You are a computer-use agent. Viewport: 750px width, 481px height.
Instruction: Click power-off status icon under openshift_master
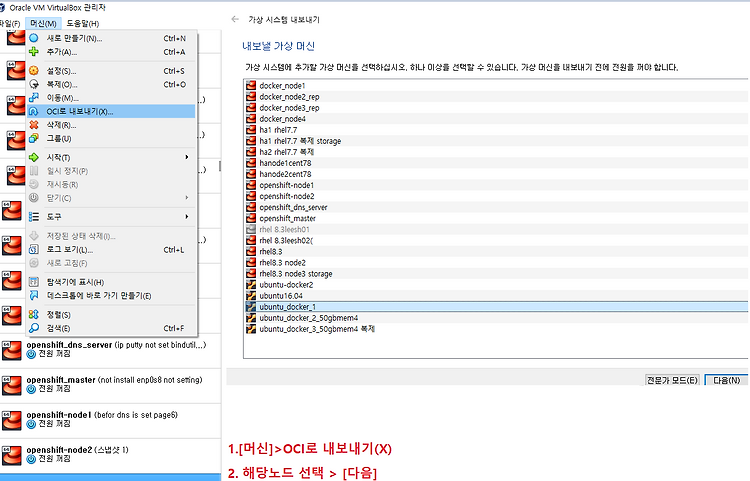coord(31,389)
